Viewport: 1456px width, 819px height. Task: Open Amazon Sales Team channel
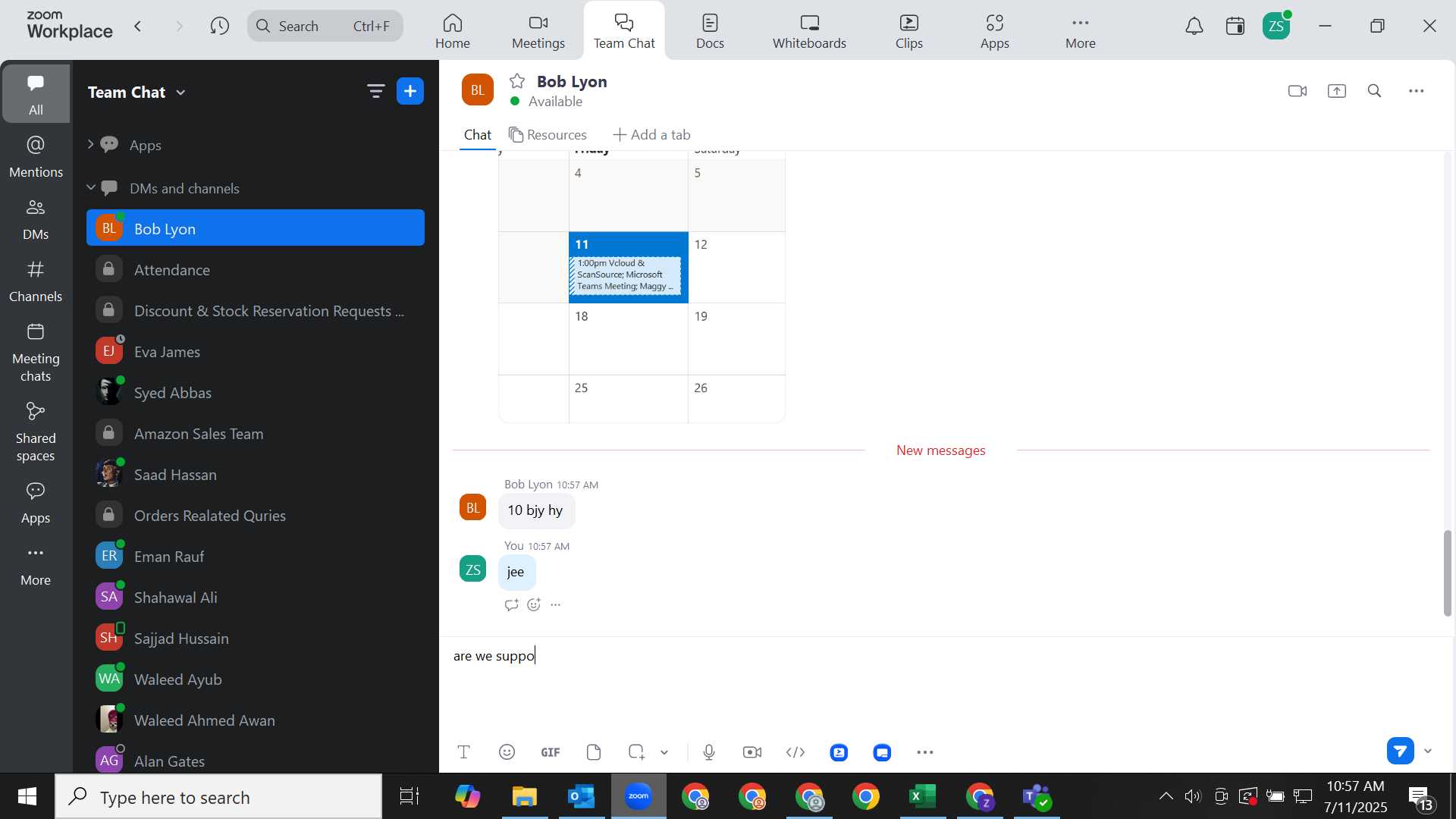click(x=256, y=433)
